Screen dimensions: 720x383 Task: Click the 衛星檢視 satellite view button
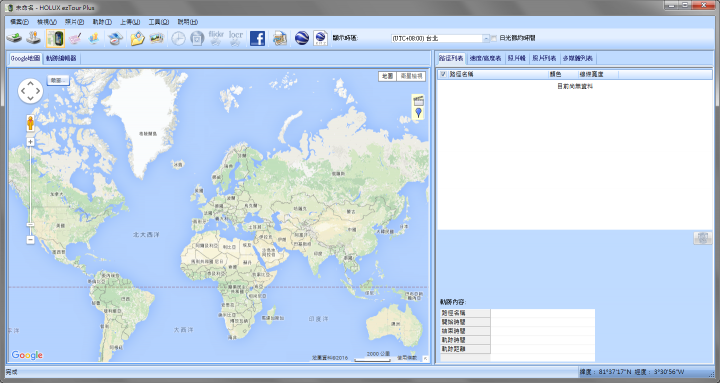(x=411, y=76)
